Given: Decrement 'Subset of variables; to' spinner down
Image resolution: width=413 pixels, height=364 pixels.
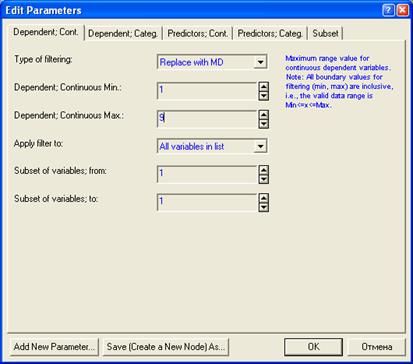Looking at the screenshot, I should (263, 207).
